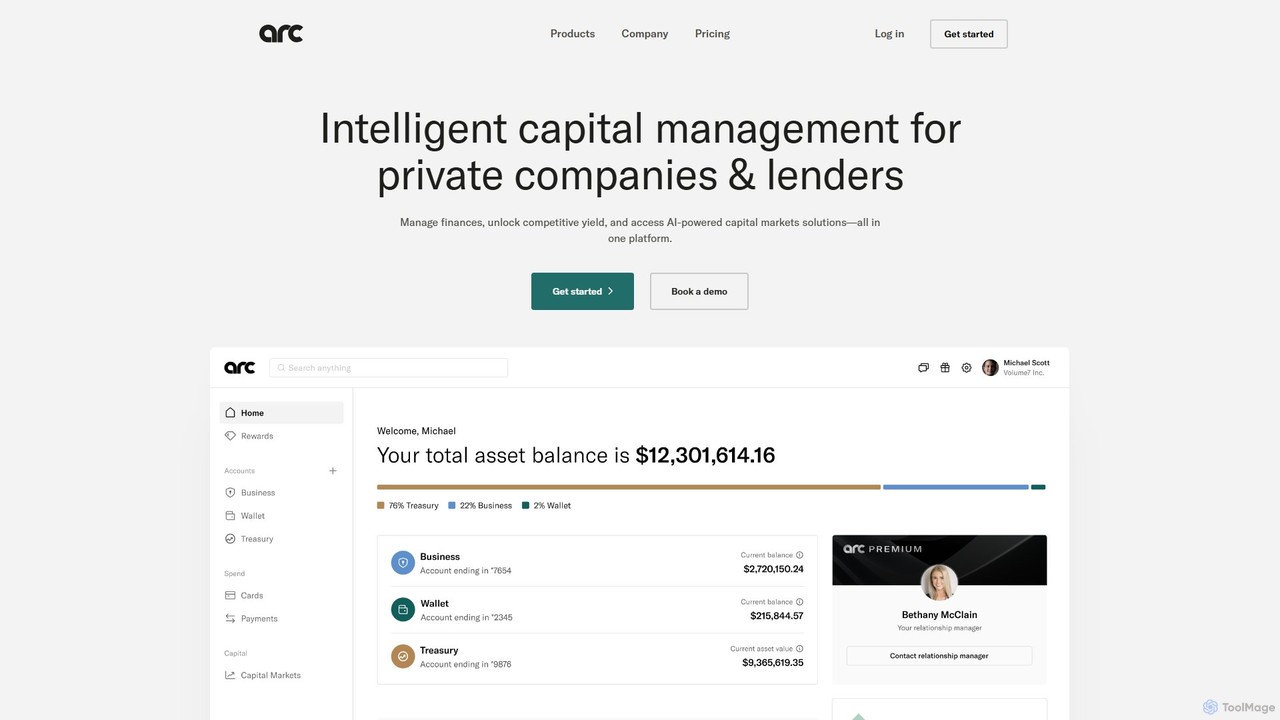Click the tan Treasury account icon
Screen dimensions: 1280x720
coord(403,657)
